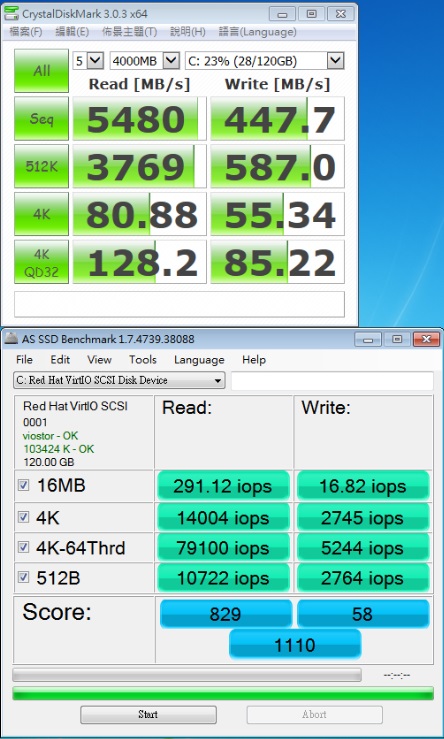Click the gray progress bar above the green one
The height and width of the screenshot is (739, 444).
[187, 675]
